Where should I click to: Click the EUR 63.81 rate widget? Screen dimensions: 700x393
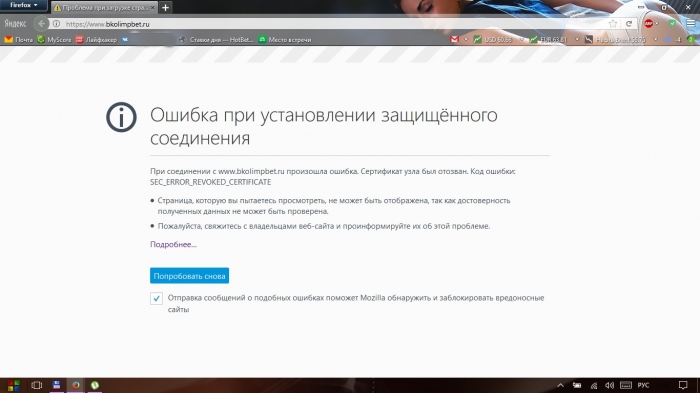[x=548, y=39]
